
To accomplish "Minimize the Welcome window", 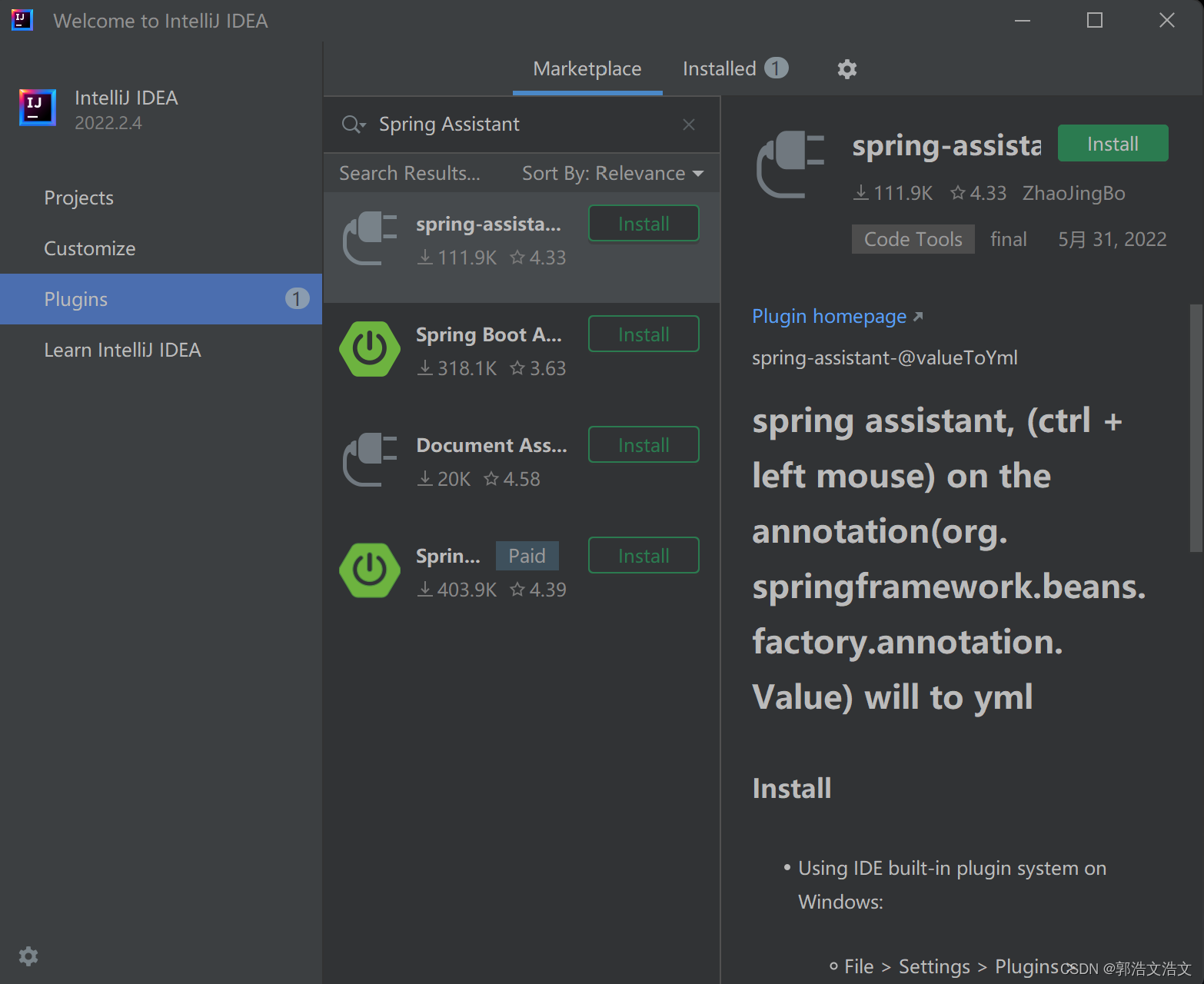I will coord(1022,21).
